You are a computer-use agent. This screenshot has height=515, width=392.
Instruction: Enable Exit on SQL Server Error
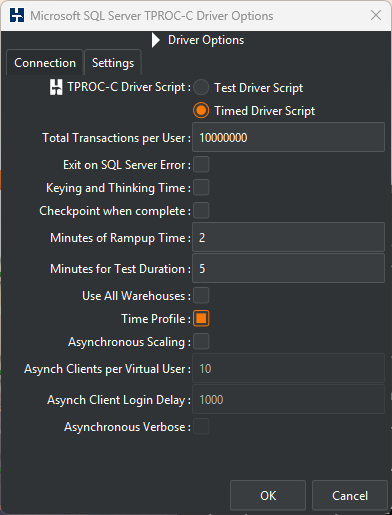pos(201,165)
